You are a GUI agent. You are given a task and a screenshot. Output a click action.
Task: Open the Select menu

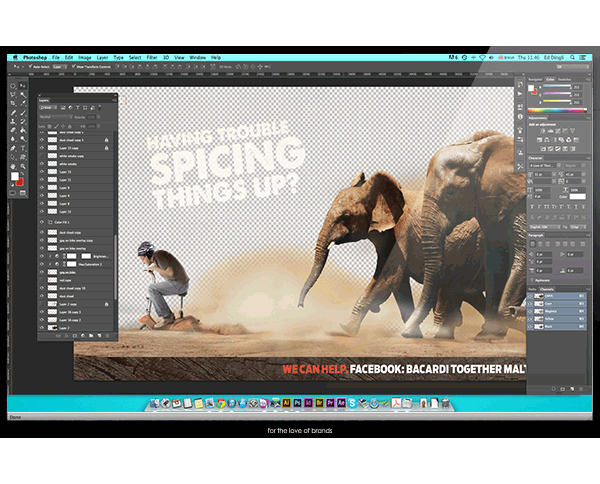[135, 57]
